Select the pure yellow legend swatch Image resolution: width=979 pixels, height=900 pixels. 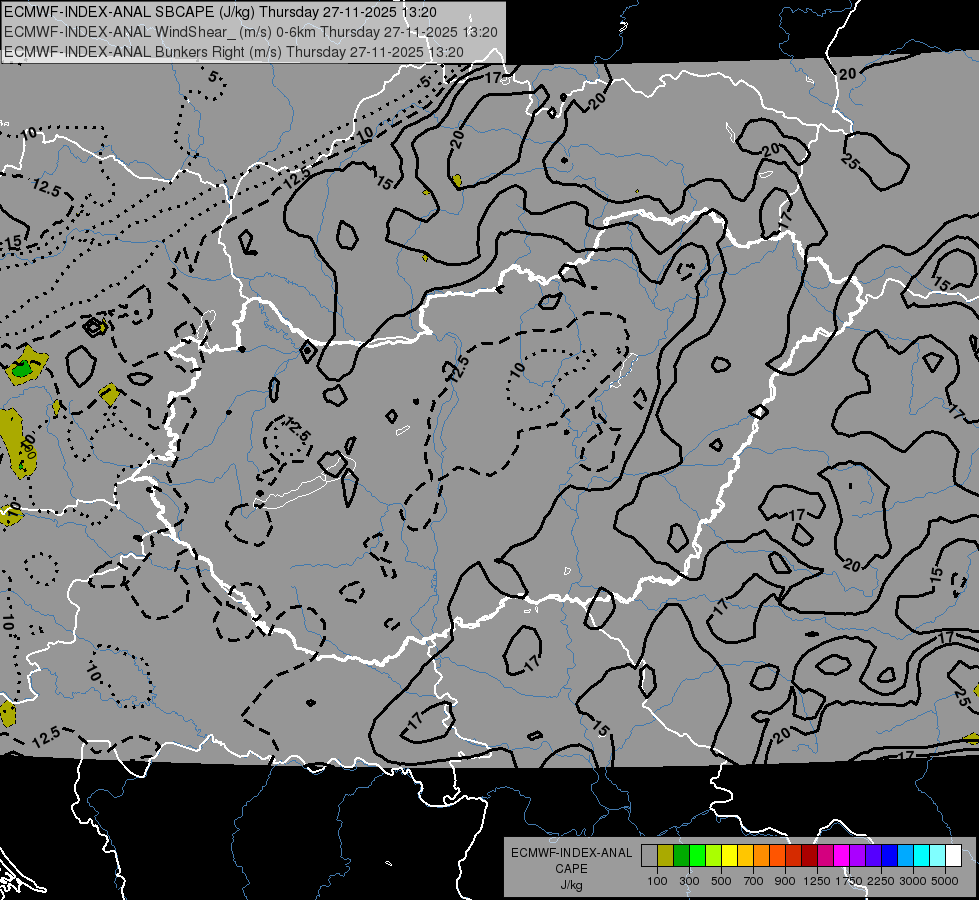[x=729, y=855]
